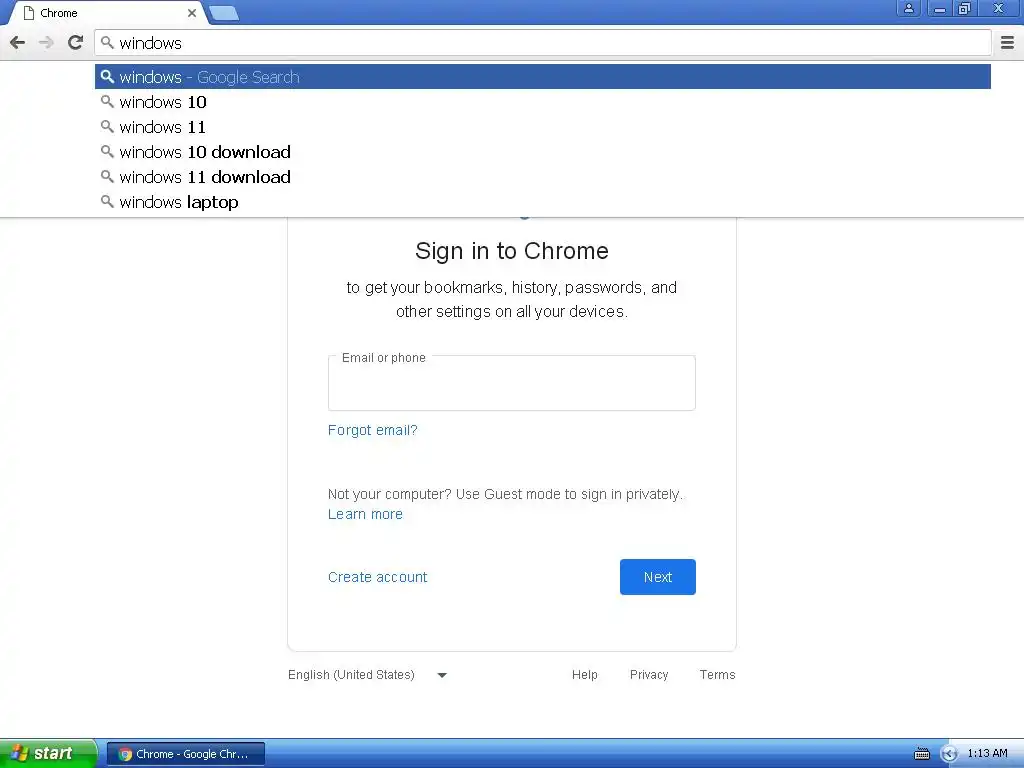
Task: Click the blue Next button
Action: click(x=658, y=577)
